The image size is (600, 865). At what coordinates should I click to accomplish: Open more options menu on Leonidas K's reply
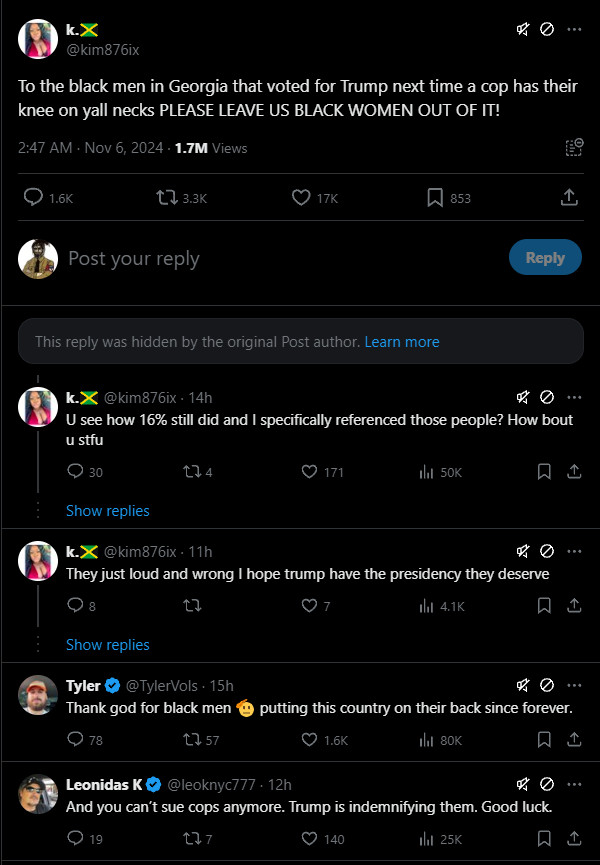[574, 784]
